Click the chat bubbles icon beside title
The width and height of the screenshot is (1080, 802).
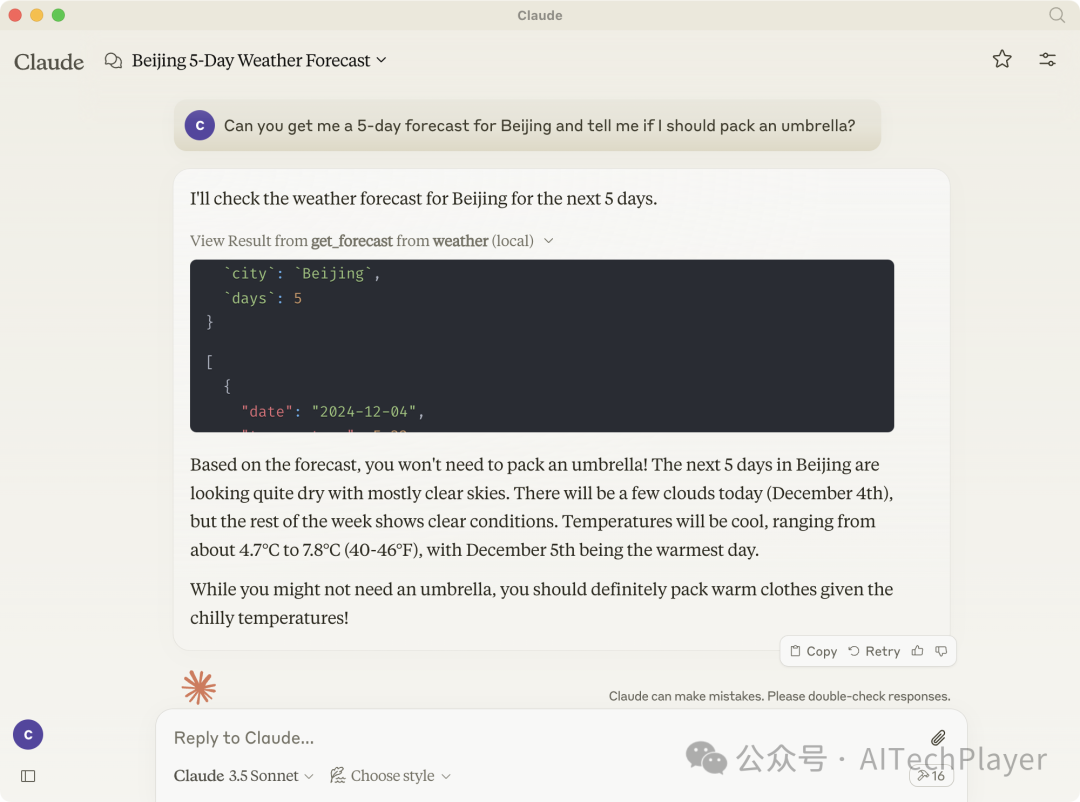tap(113, 61)
